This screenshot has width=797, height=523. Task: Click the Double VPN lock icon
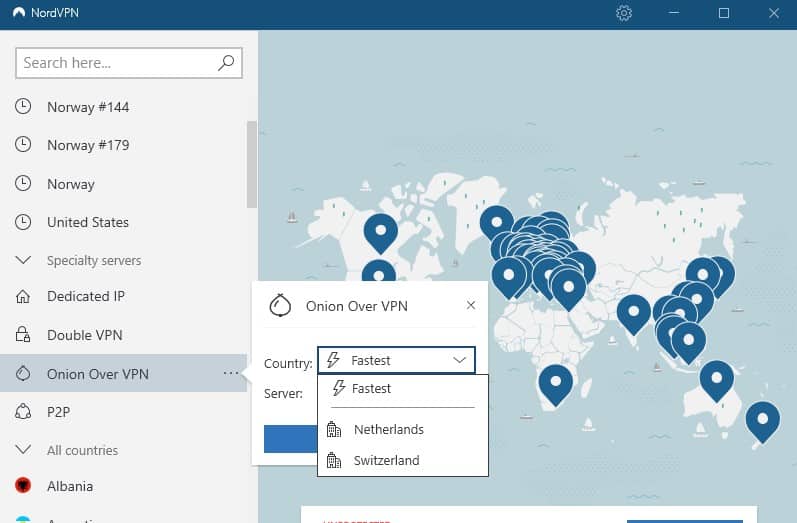(x=23, y=334)
